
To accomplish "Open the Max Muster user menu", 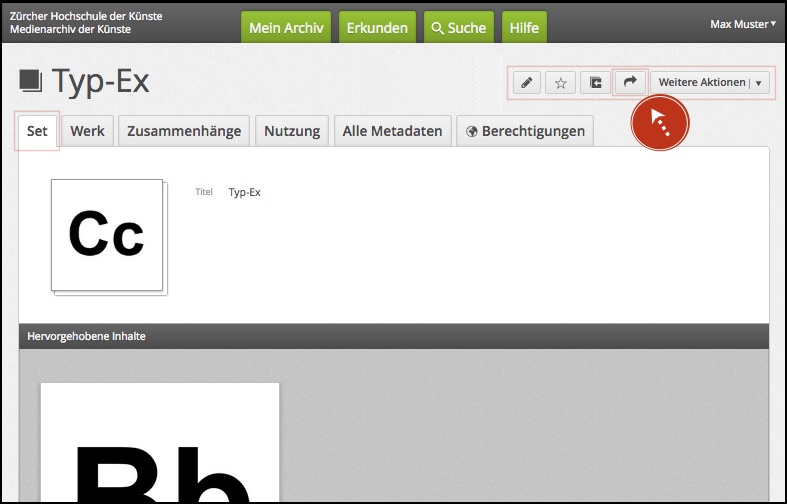I will (x=742, y=23).
